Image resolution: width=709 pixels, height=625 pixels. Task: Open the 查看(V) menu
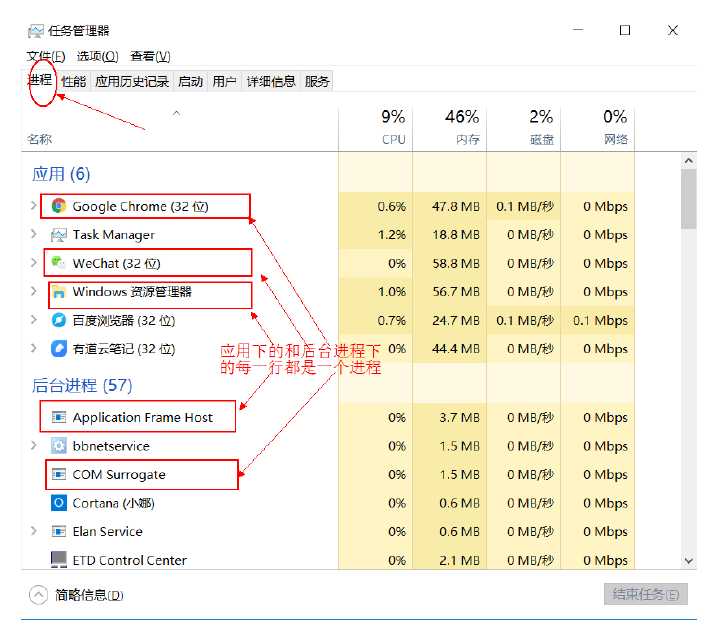point(150,57)
